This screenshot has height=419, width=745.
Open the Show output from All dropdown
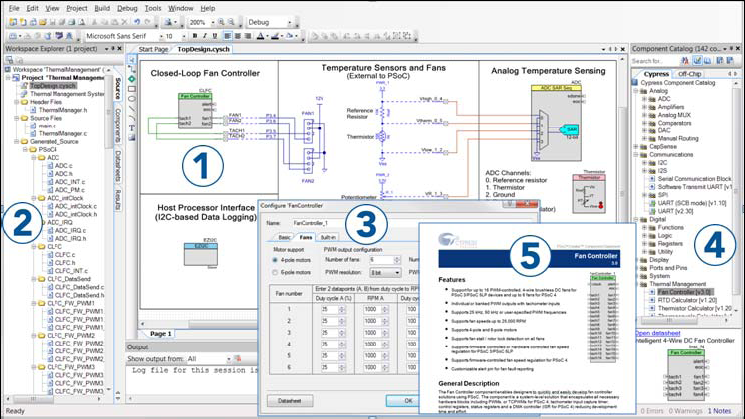pyautogui.click(x=229, y=359)
